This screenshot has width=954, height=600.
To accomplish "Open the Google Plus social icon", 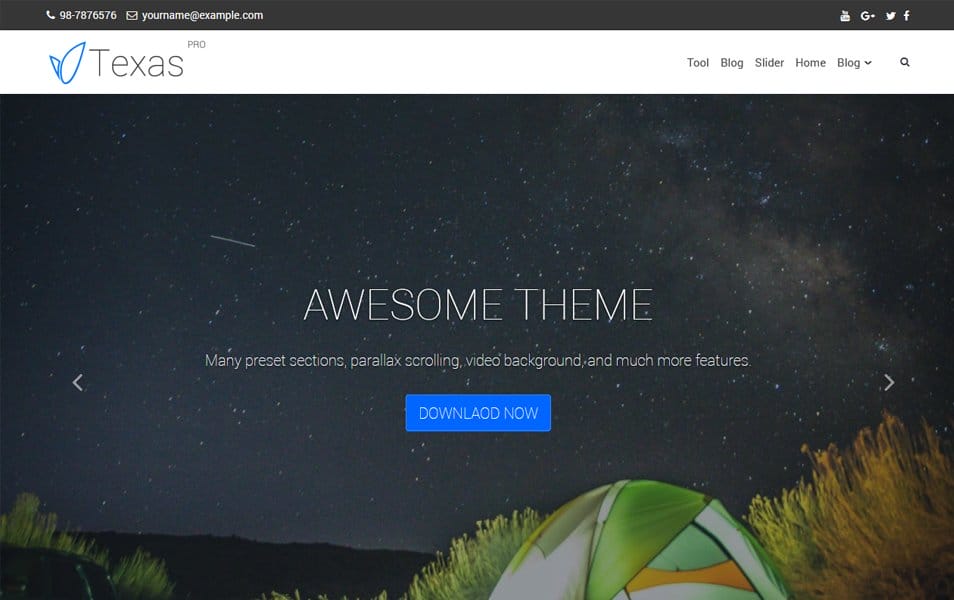I will (x=867, y=16).
